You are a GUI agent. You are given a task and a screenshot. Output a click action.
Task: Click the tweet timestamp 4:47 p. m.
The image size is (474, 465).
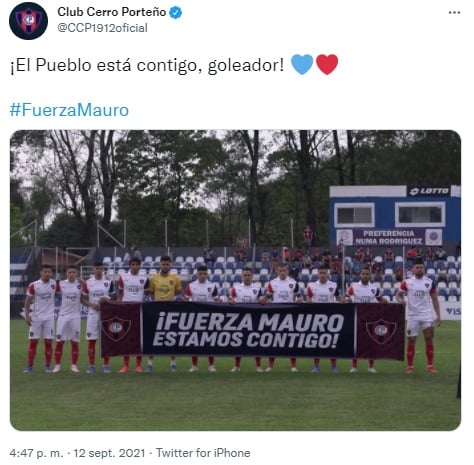36,453
